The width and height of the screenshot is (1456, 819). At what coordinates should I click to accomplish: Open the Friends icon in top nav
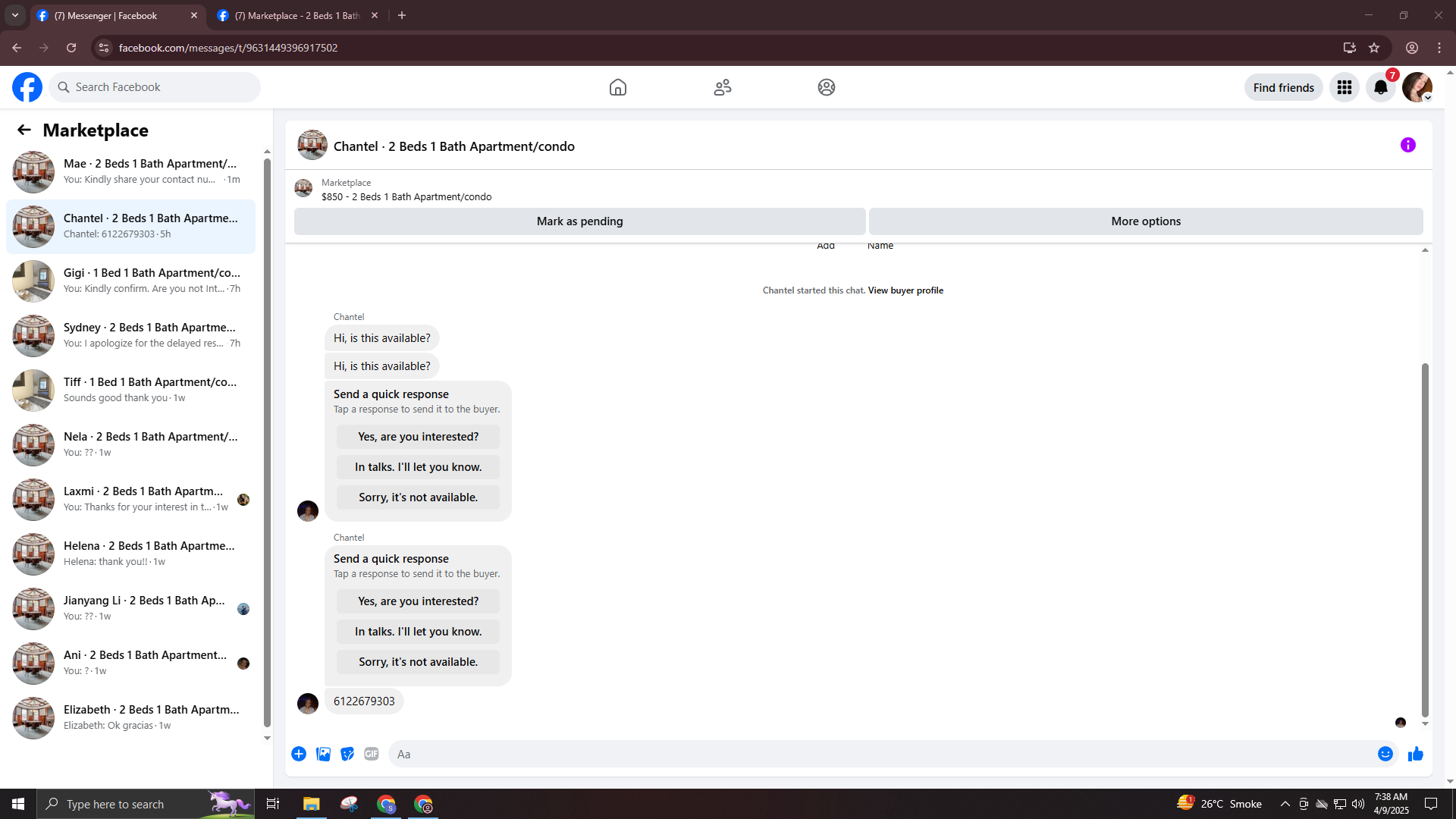pyautogui.click(x=723, y=87)
